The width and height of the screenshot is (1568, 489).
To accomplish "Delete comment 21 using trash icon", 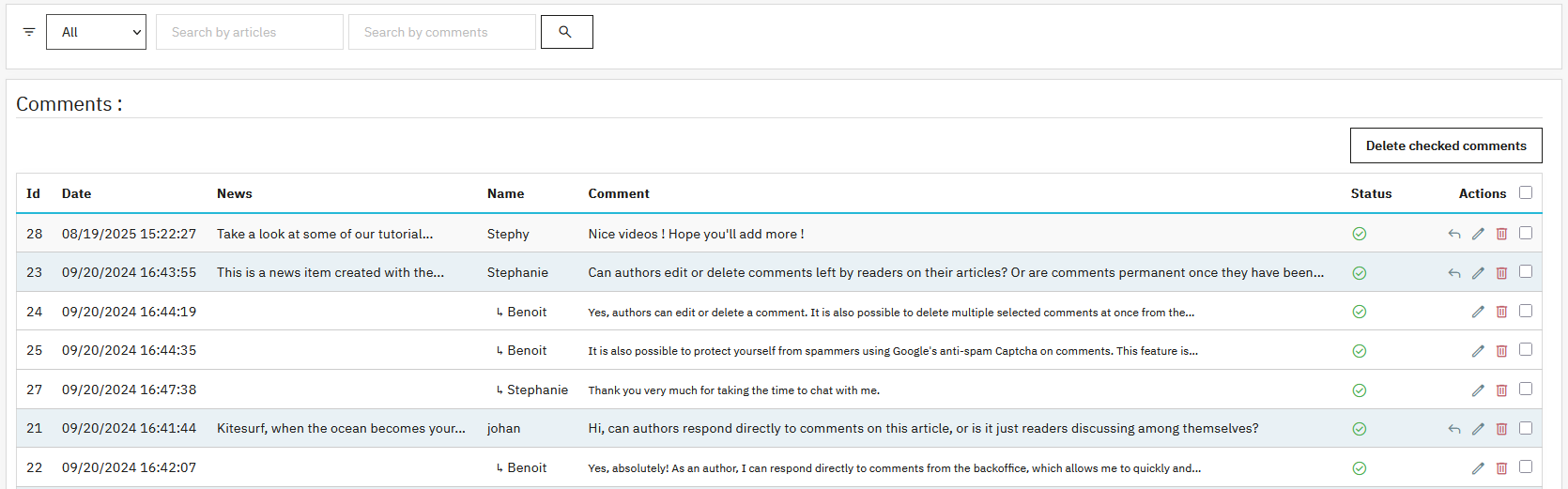I will tap(1501, 429).
